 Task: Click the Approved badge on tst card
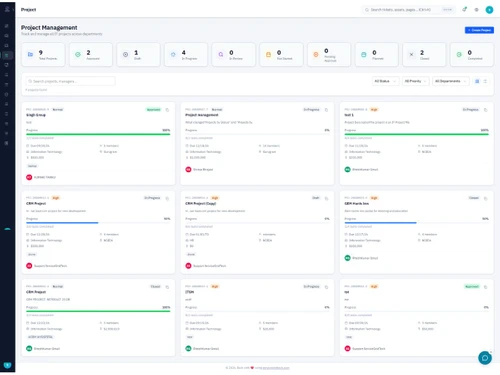coord(472,287)
